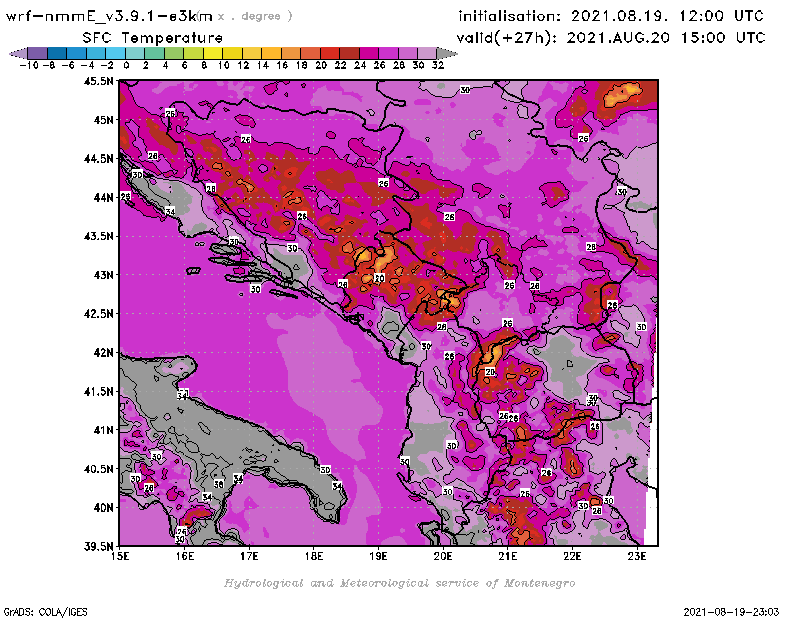This screenshot has height=618, width=800.
Task: Select the -10 to -8 legend color swatch
Action: click(38, 53)
